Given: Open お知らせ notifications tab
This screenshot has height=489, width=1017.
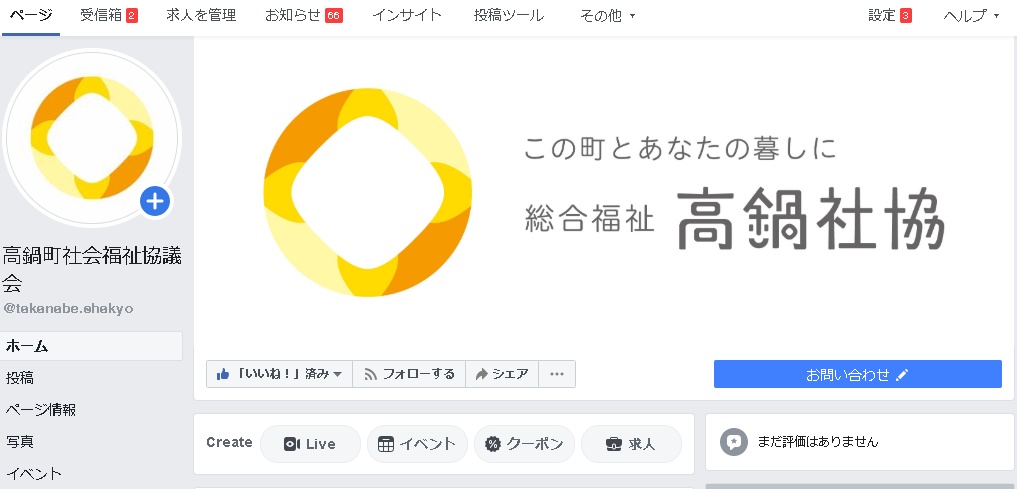Looking at the screenshot, I should pyautogui.click(x=303, y=16).
